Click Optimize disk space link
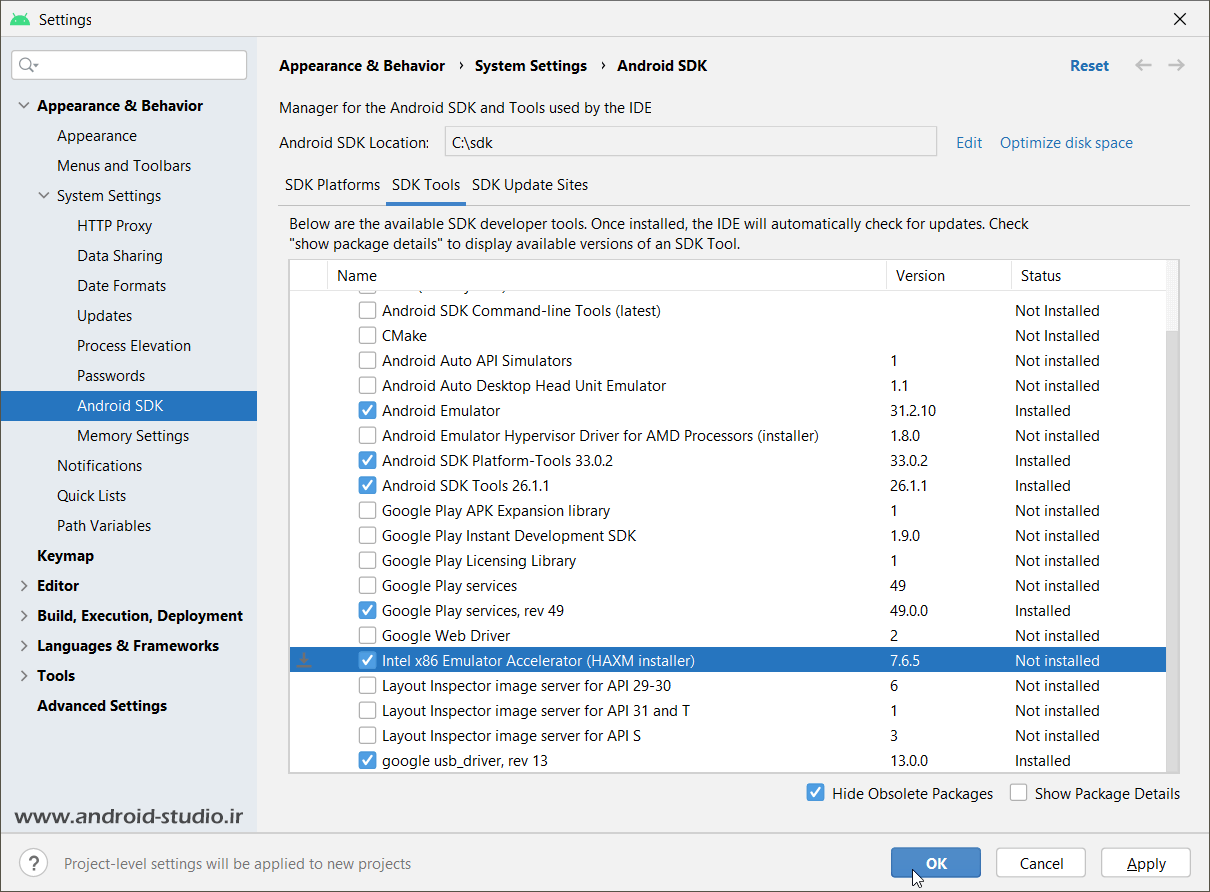Viewport: 1210px width, 892px height. point(1066,143)
